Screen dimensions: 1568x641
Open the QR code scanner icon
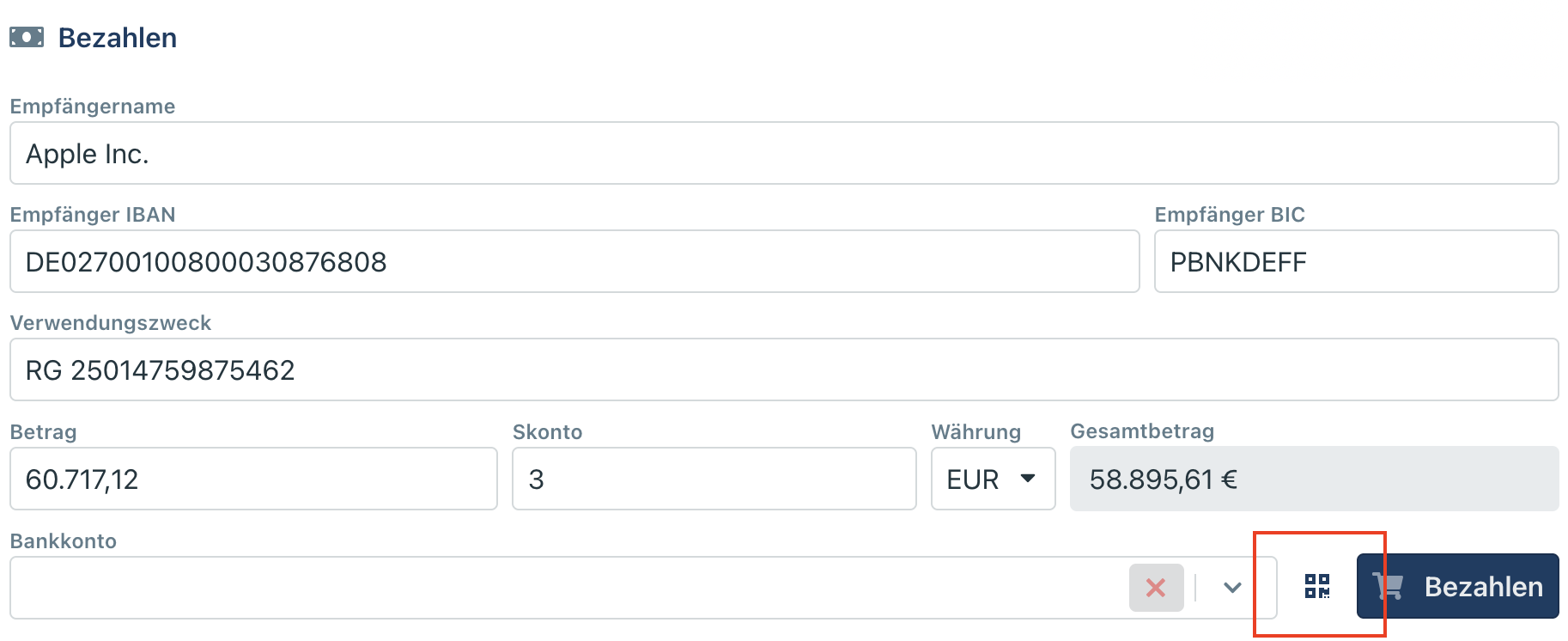click(1317, 587)
